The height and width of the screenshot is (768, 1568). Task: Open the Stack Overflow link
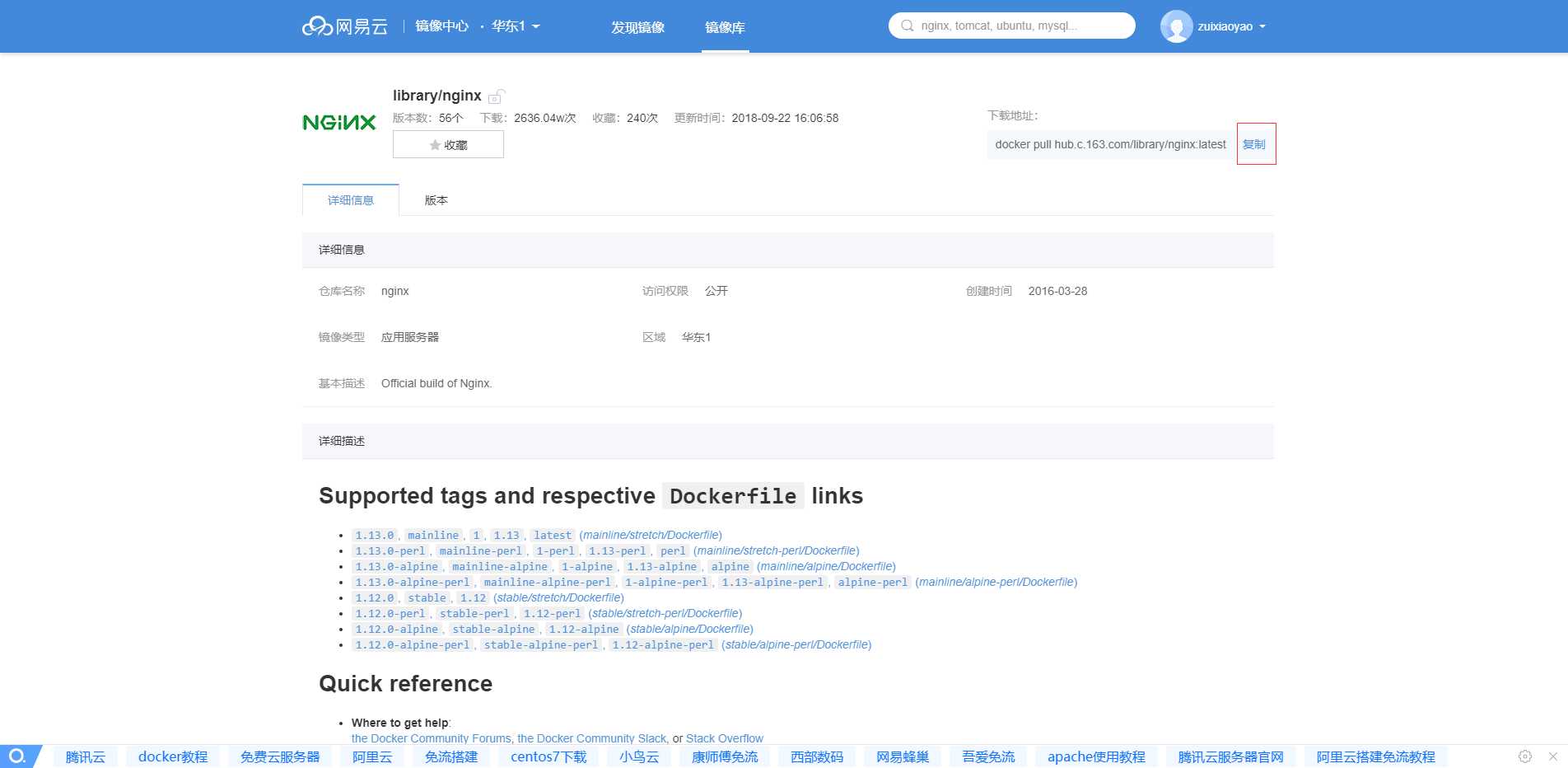tap(725, 738)
